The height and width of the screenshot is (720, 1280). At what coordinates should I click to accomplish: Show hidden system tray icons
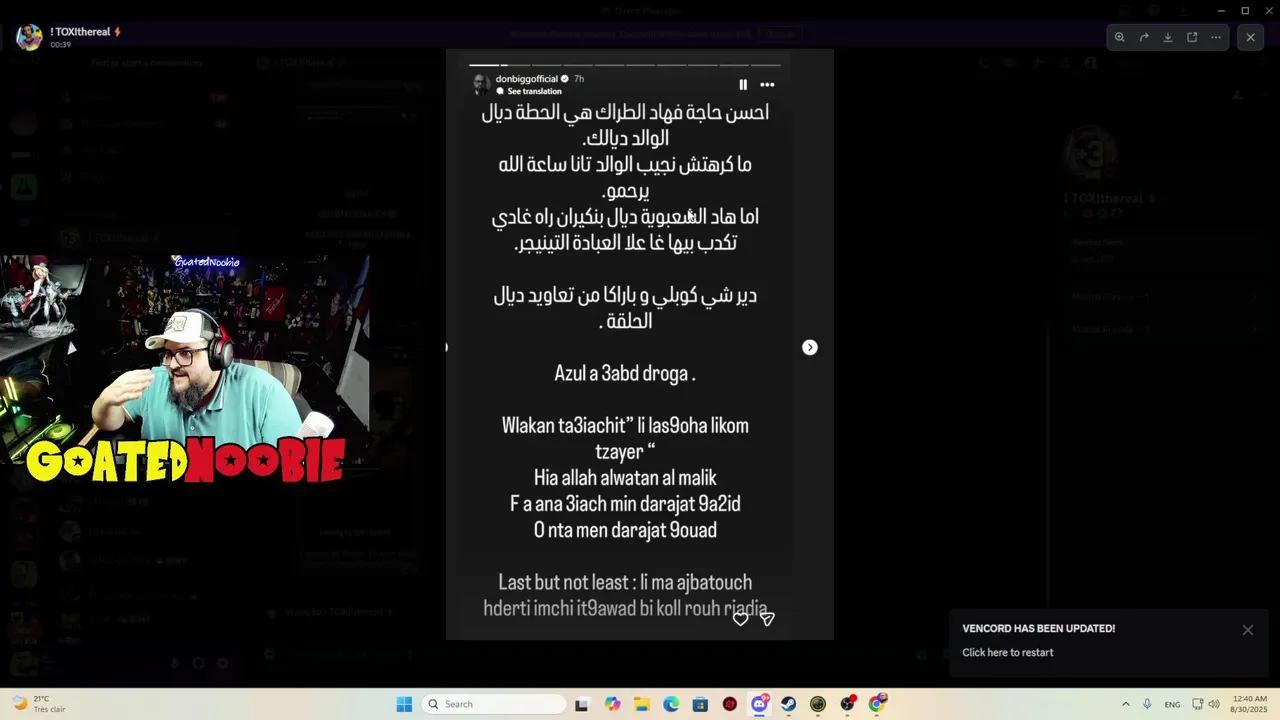pos(1125,704)
